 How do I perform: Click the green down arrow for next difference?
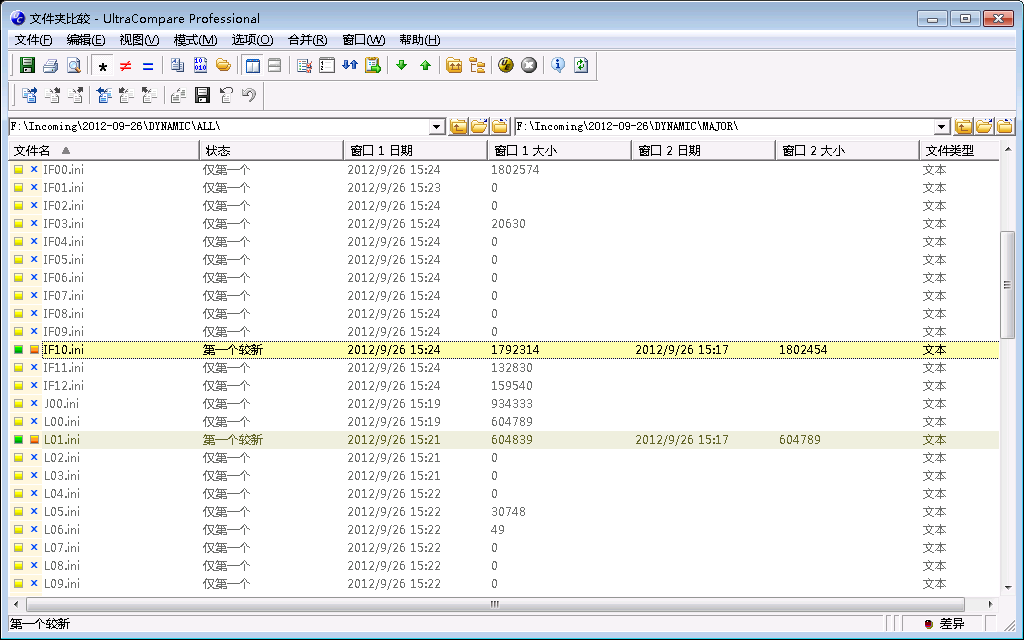pos(402,66)
